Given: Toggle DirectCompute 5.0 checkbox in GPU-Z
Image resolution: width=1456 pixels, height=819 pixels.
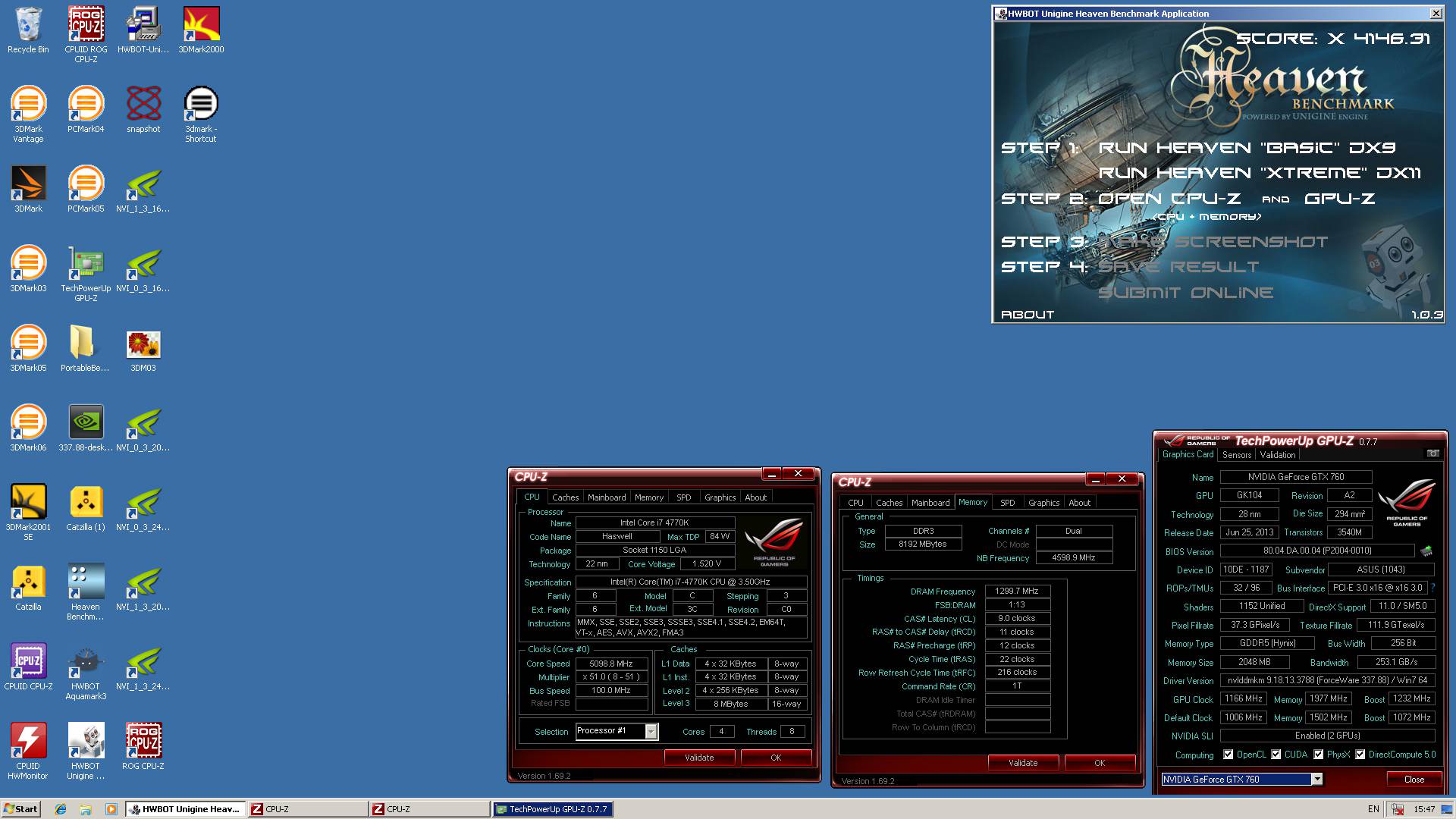Looking at the screenshot, I should (1360, 755).
